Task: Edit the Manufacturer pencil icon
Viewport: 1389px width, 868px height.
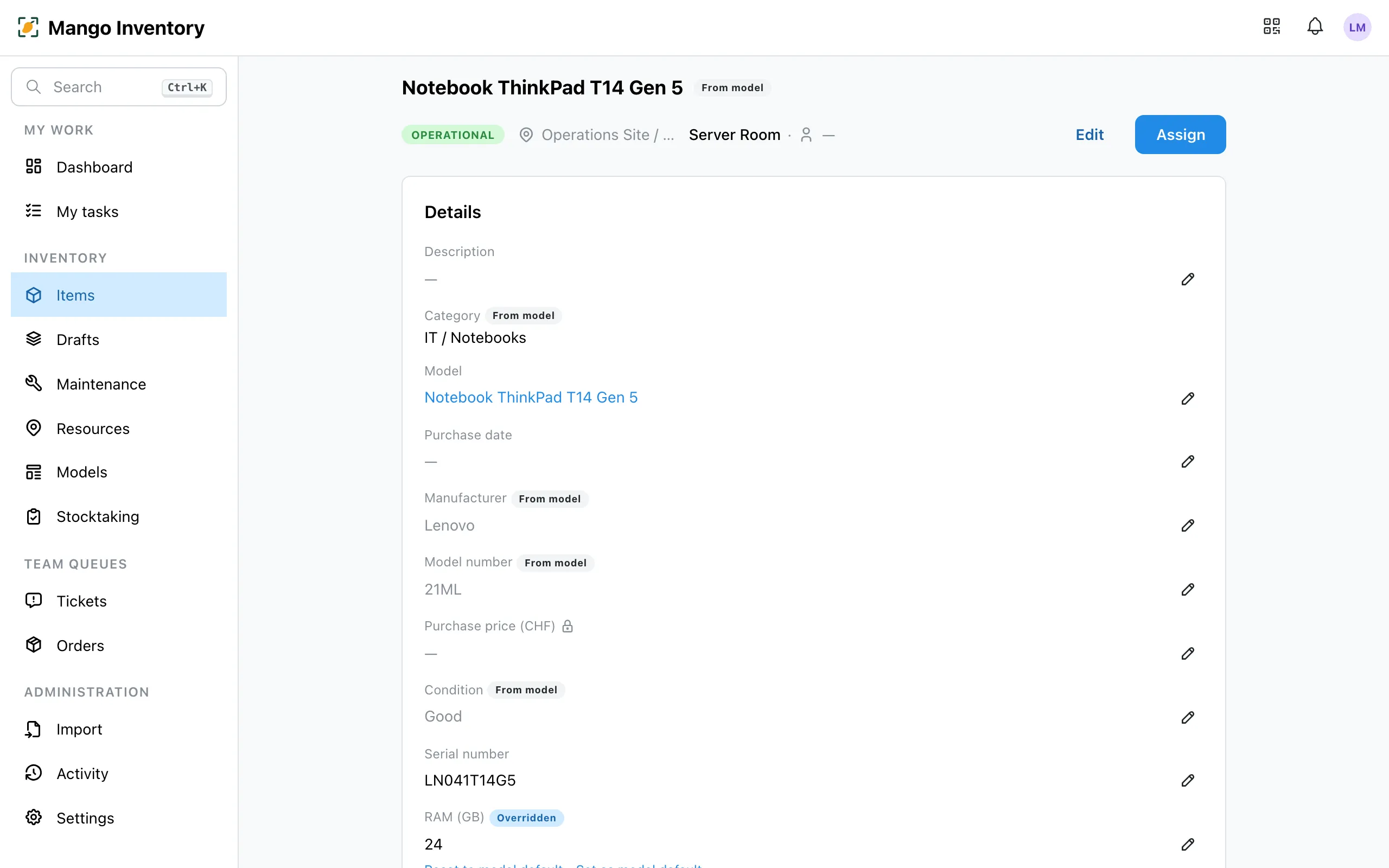Action: pos(1188,525)
